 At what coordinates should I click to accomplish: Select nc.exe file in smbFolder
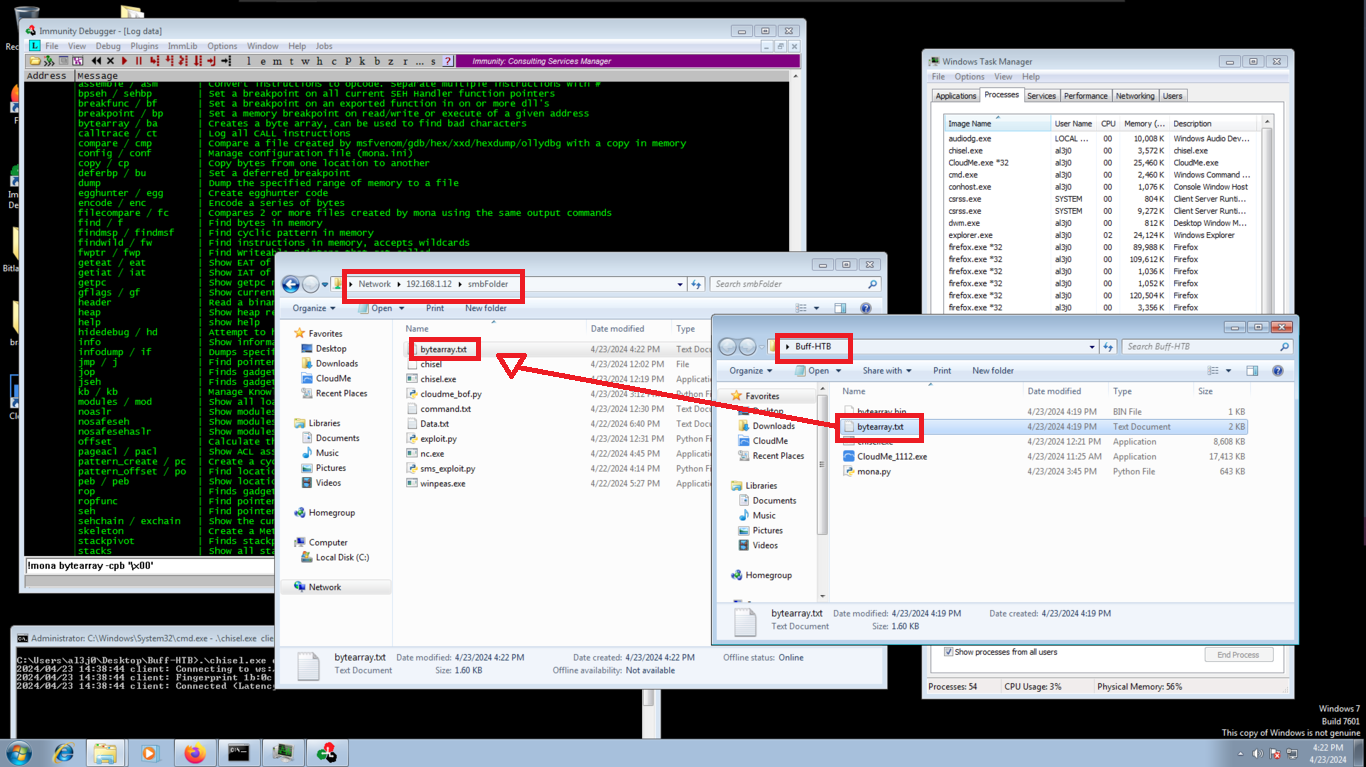pyautogui.click(x=432, y=453)
